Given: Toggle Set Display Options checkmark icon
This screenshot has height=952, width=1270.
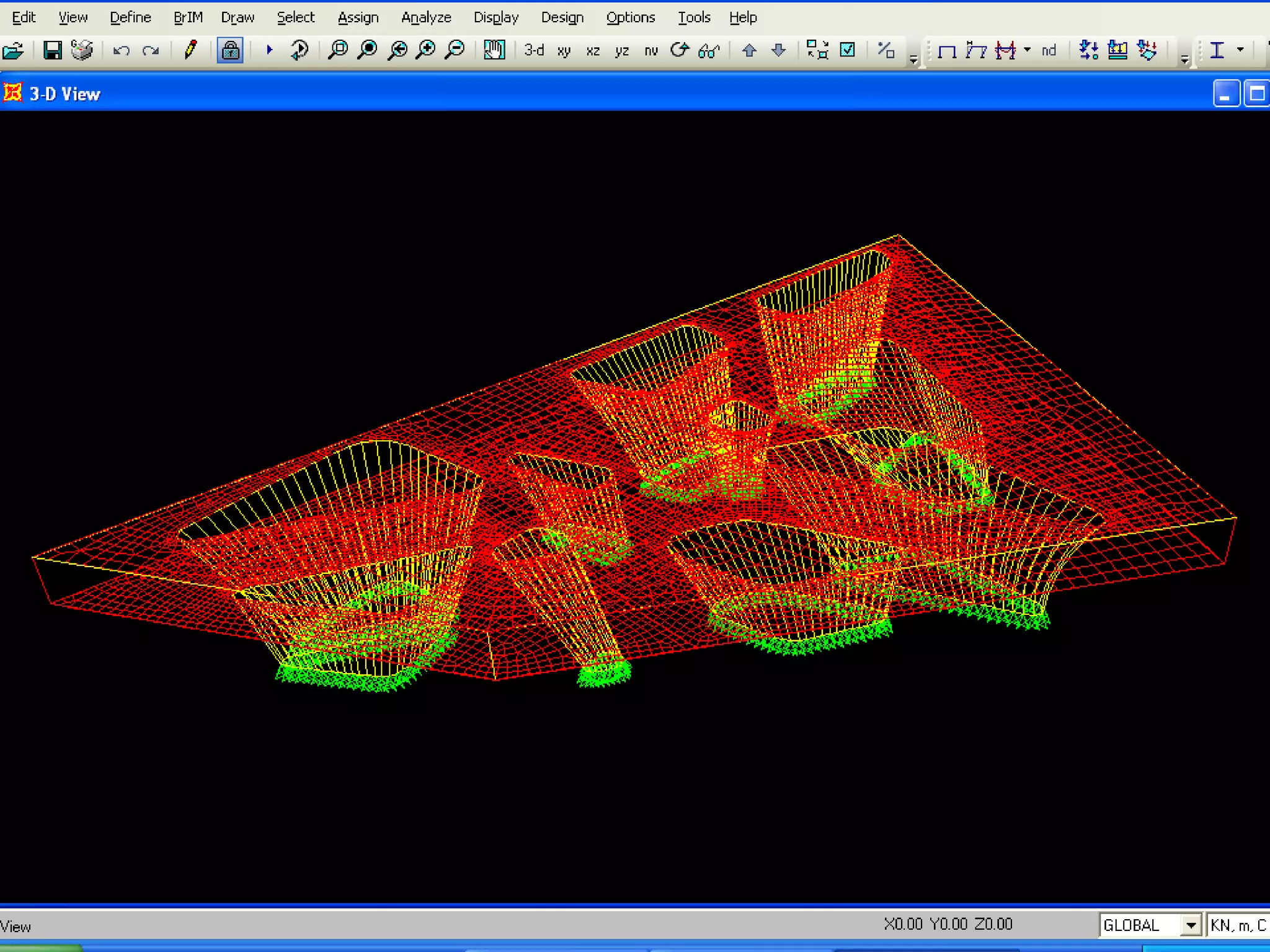Looking at the screenshot, I should (847, 50).
